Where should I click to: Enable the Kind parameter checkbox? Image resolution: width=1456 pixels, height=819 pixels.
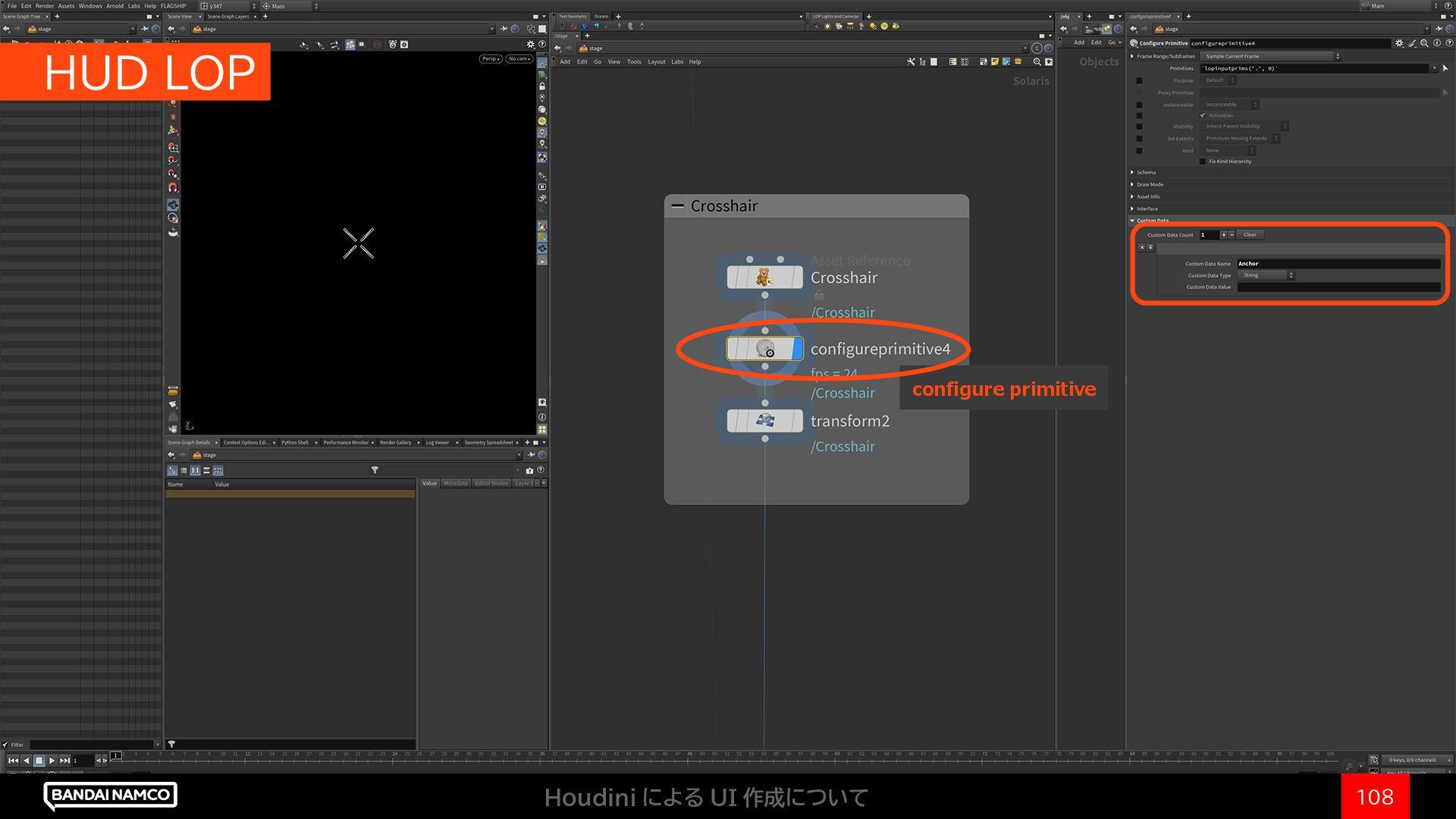pos(1139,151)
